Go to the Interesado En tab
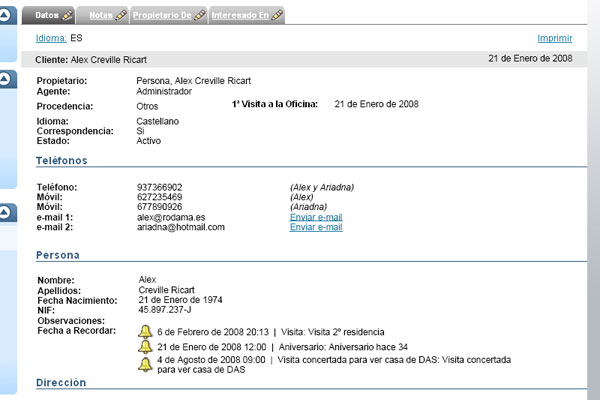This screenshot has height=400, width=600. click(x=240, y=16)
